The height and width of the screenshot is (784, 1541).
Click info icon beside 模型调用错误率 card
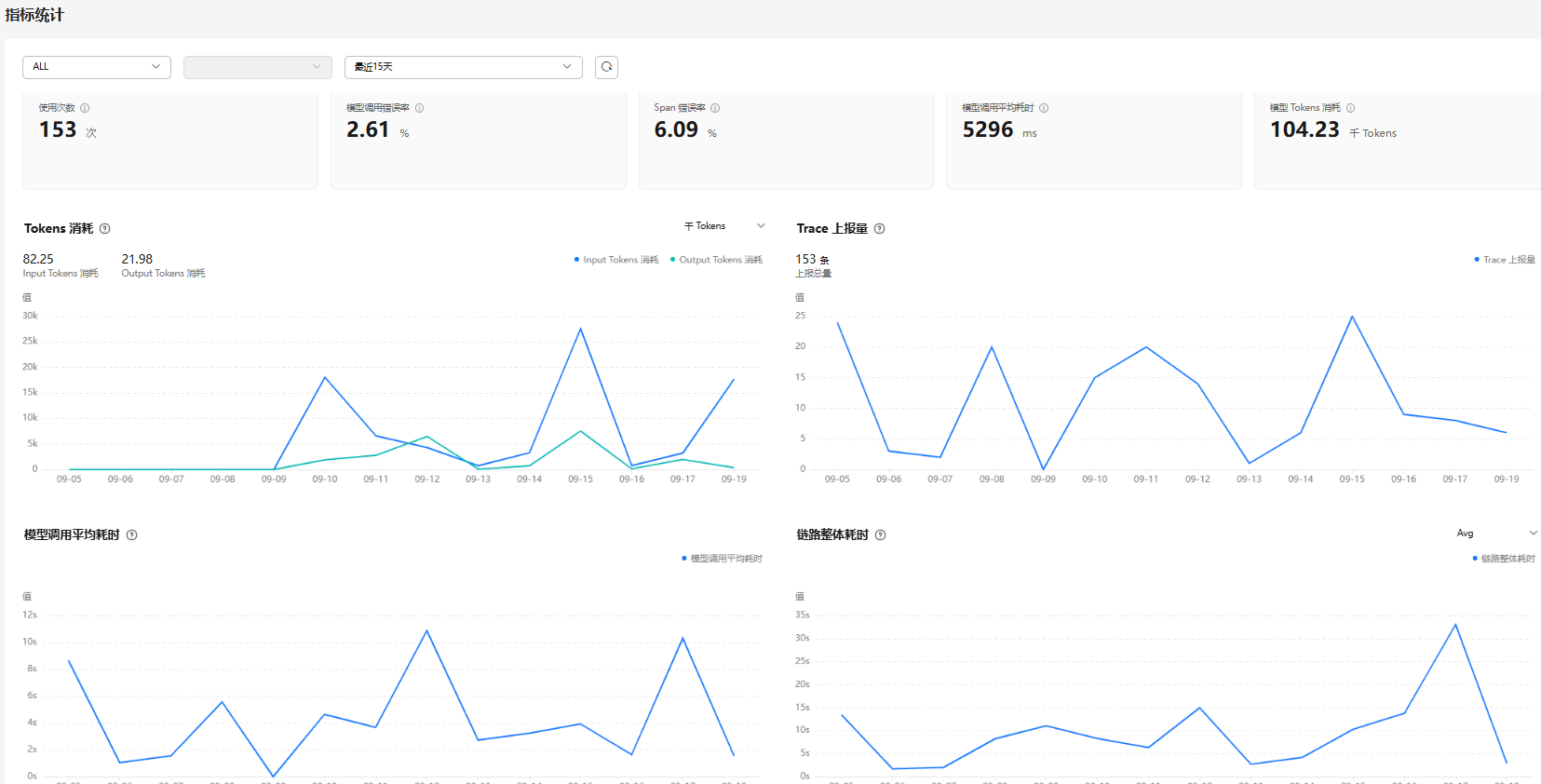pos(420,108)
